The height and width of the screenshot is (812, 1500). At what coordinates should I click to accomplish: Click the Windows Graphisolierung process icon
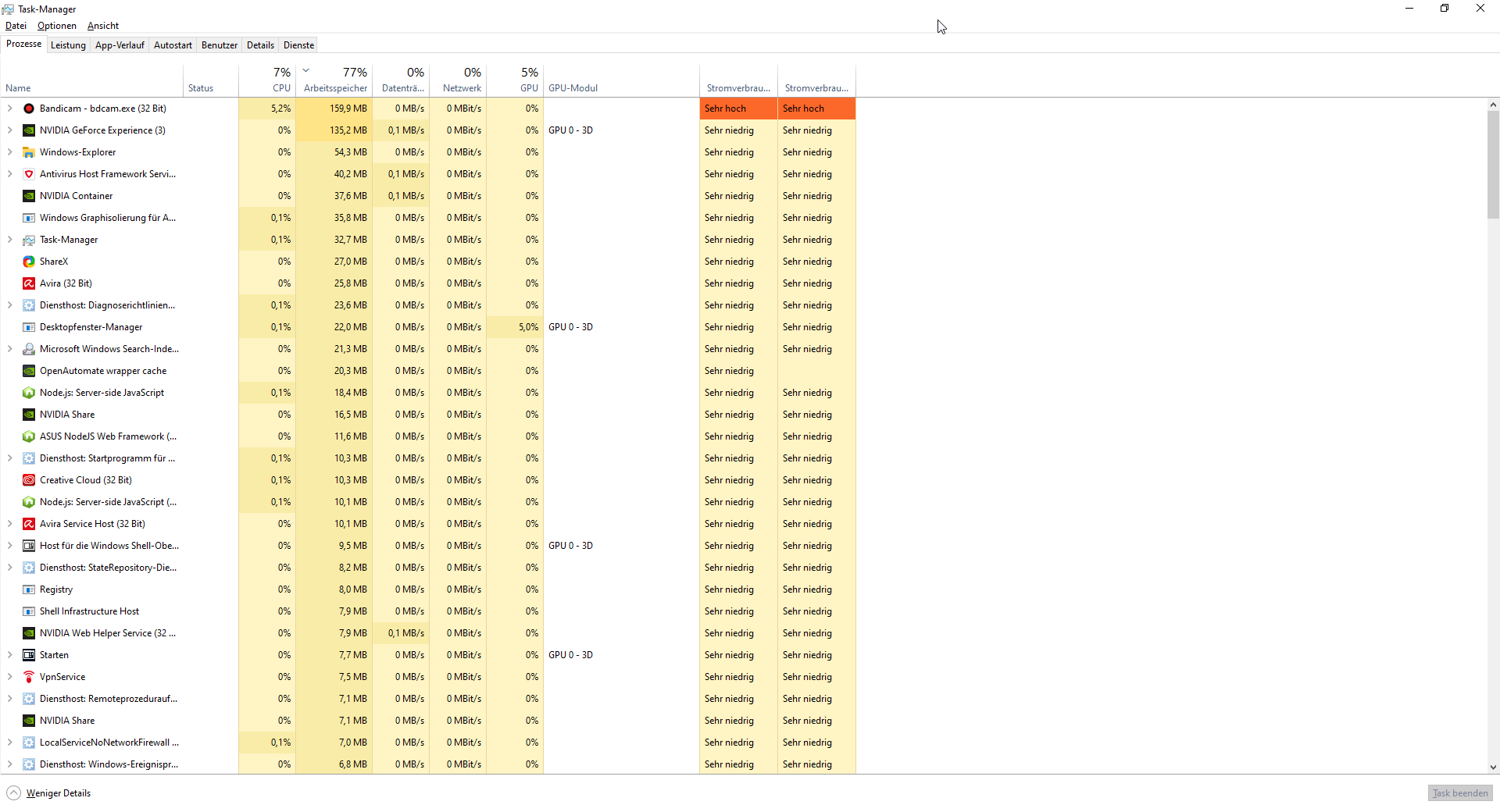[29, 218]
